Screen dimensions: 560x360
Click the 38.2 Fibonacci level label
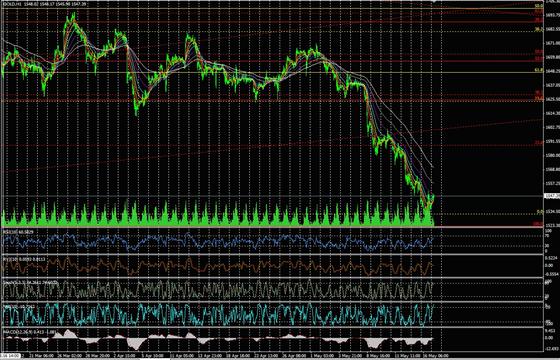pos(539,29)
